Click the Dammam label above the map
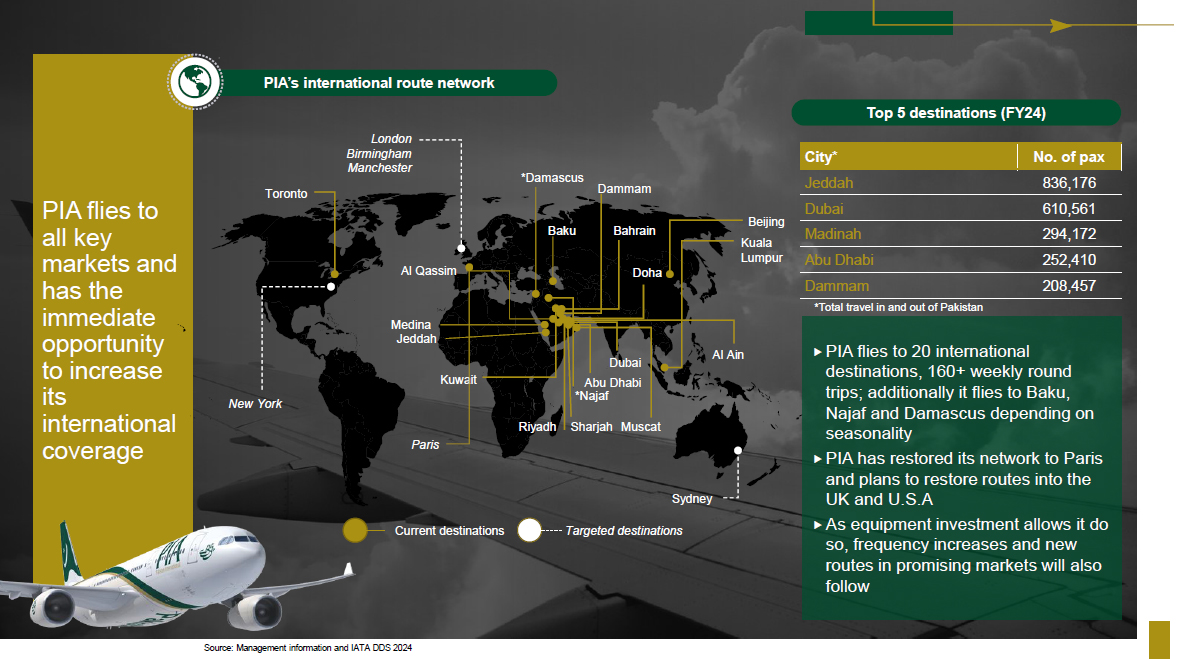Image resolution: width=1177 pixels, height=659 pixels. coord(624,188)
